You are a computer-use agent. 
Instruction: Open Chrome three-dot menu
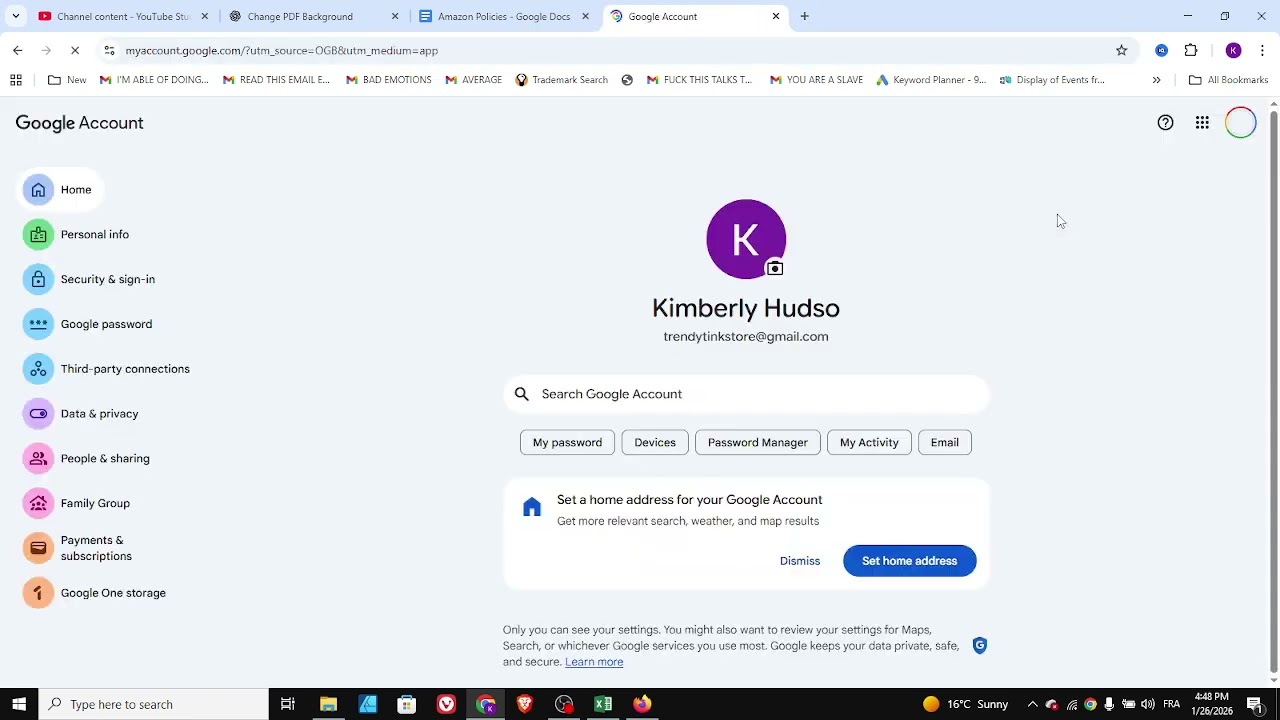click(x=1262, y=50)
